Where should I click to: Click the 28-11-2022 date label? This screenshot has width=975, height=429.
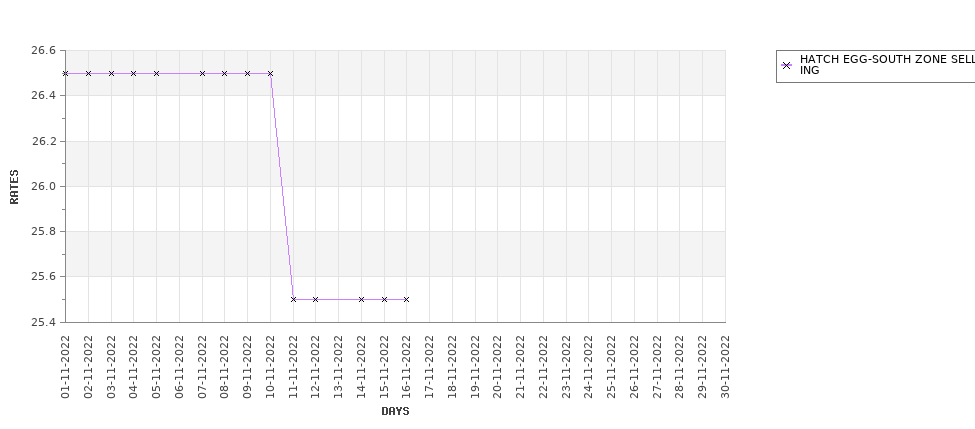tap(680, 367)
